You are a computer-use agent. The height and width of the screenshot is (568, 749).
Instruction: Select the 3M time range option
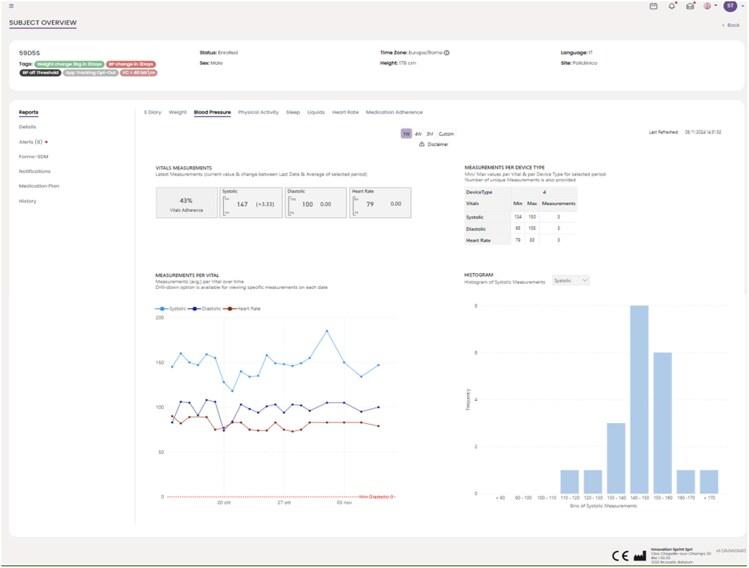tap(429, 133)
